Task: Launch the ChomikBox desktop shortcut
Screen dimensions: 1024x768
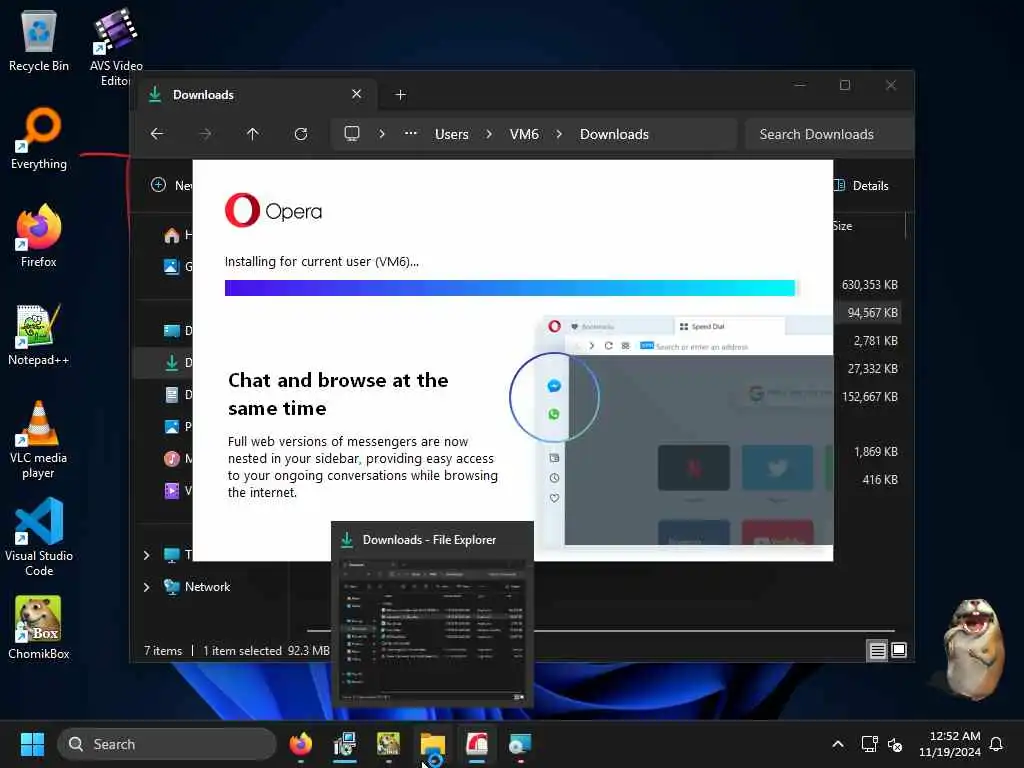Action: tap(39, 628)
